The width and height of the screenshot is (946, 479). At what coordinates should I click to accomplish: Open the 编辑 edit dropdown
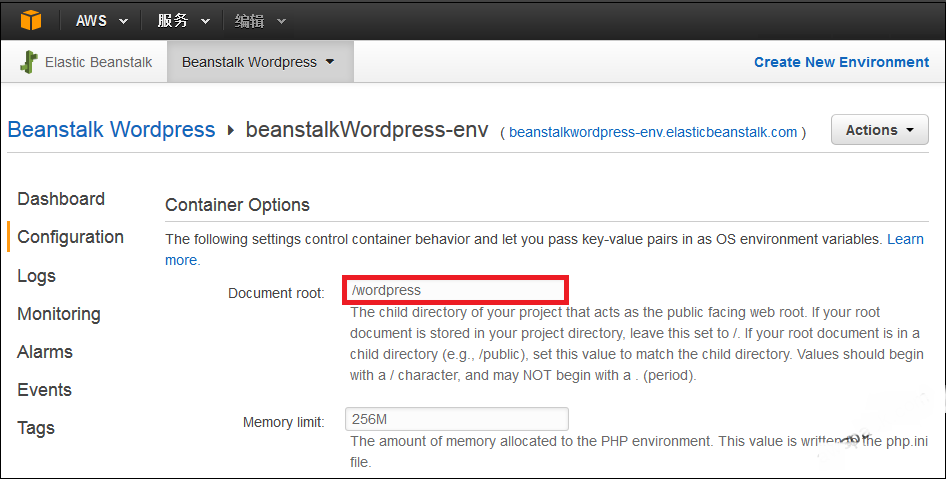(x=259, y=21)
